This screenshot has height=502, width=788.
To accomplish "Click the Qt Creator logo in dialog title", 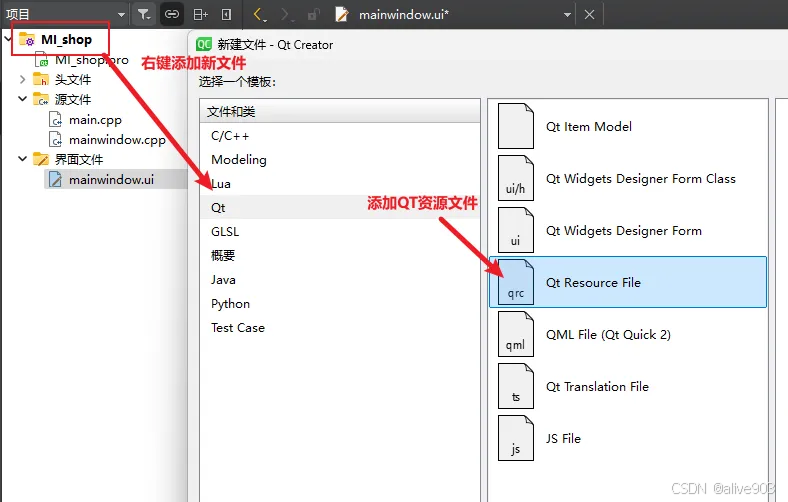I will tap(204, 44).
